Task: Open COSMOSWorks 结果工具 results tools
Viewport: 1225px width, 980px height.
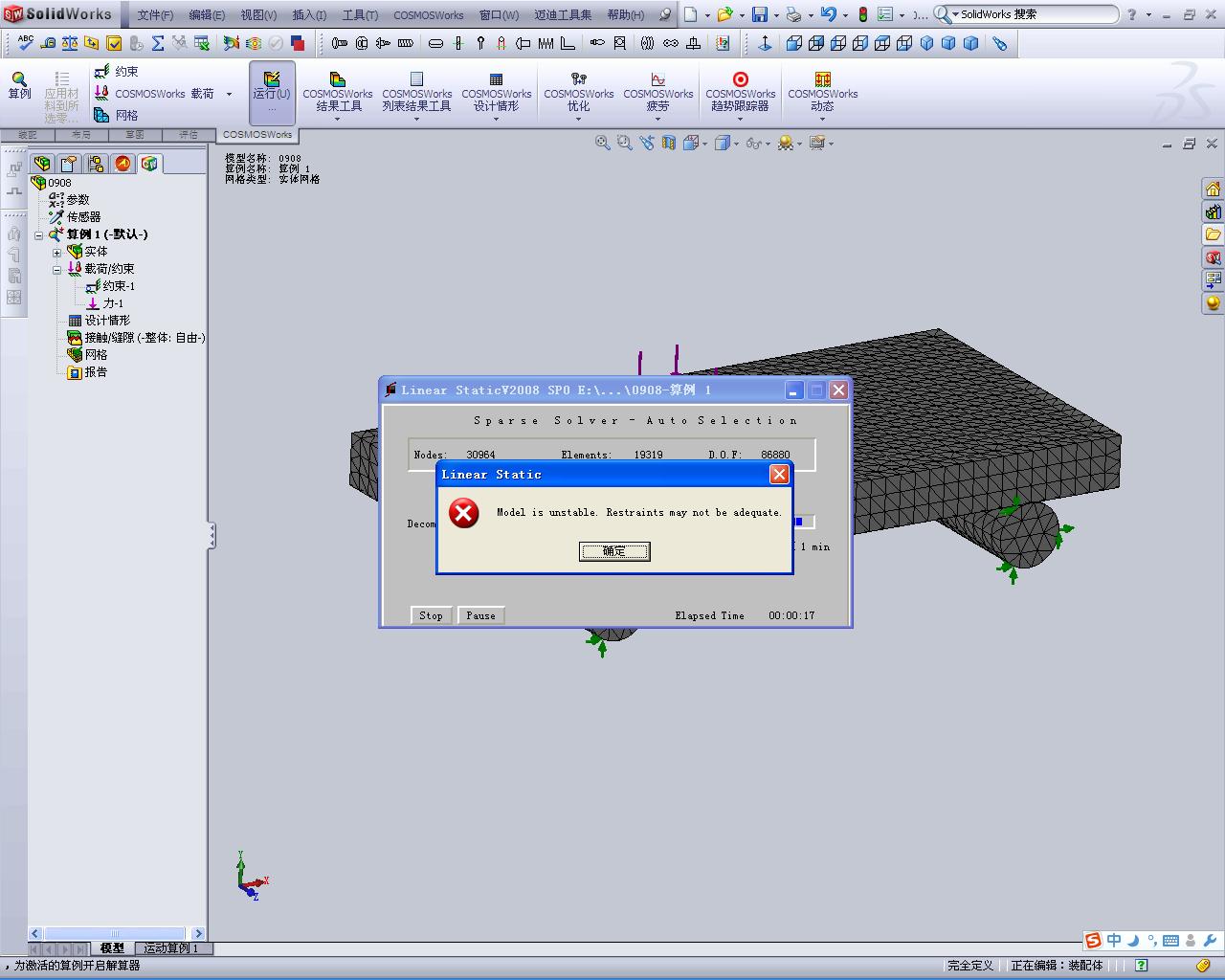Action: pos(338,94)
